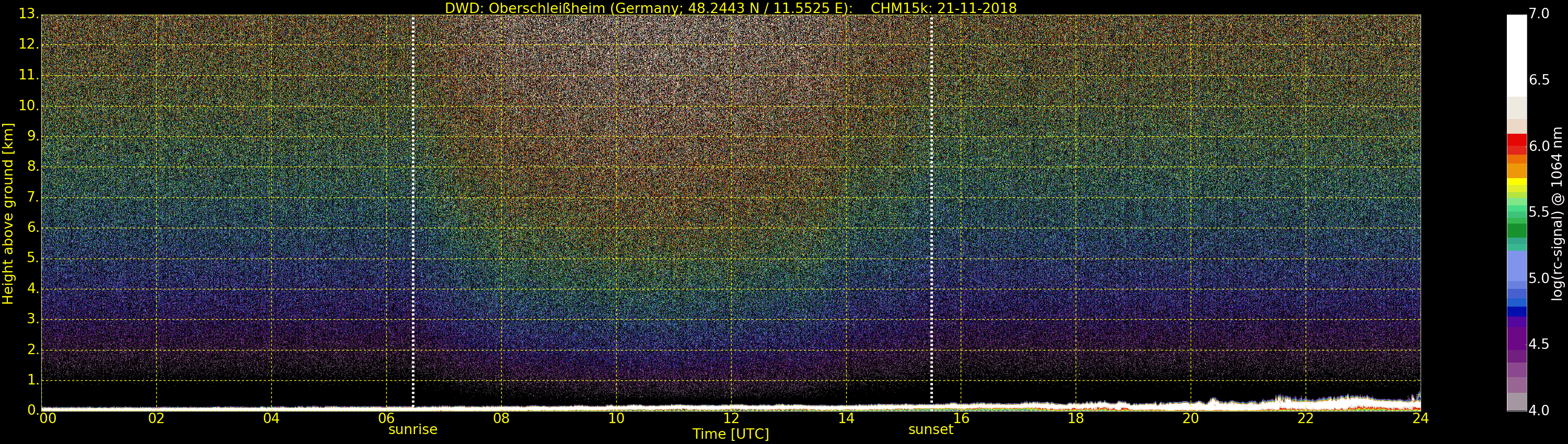Click the "log(rc-signal) @ 1064 nm" colorbar label
This screenshot has width=1568, height=444.
(1558, 214)
